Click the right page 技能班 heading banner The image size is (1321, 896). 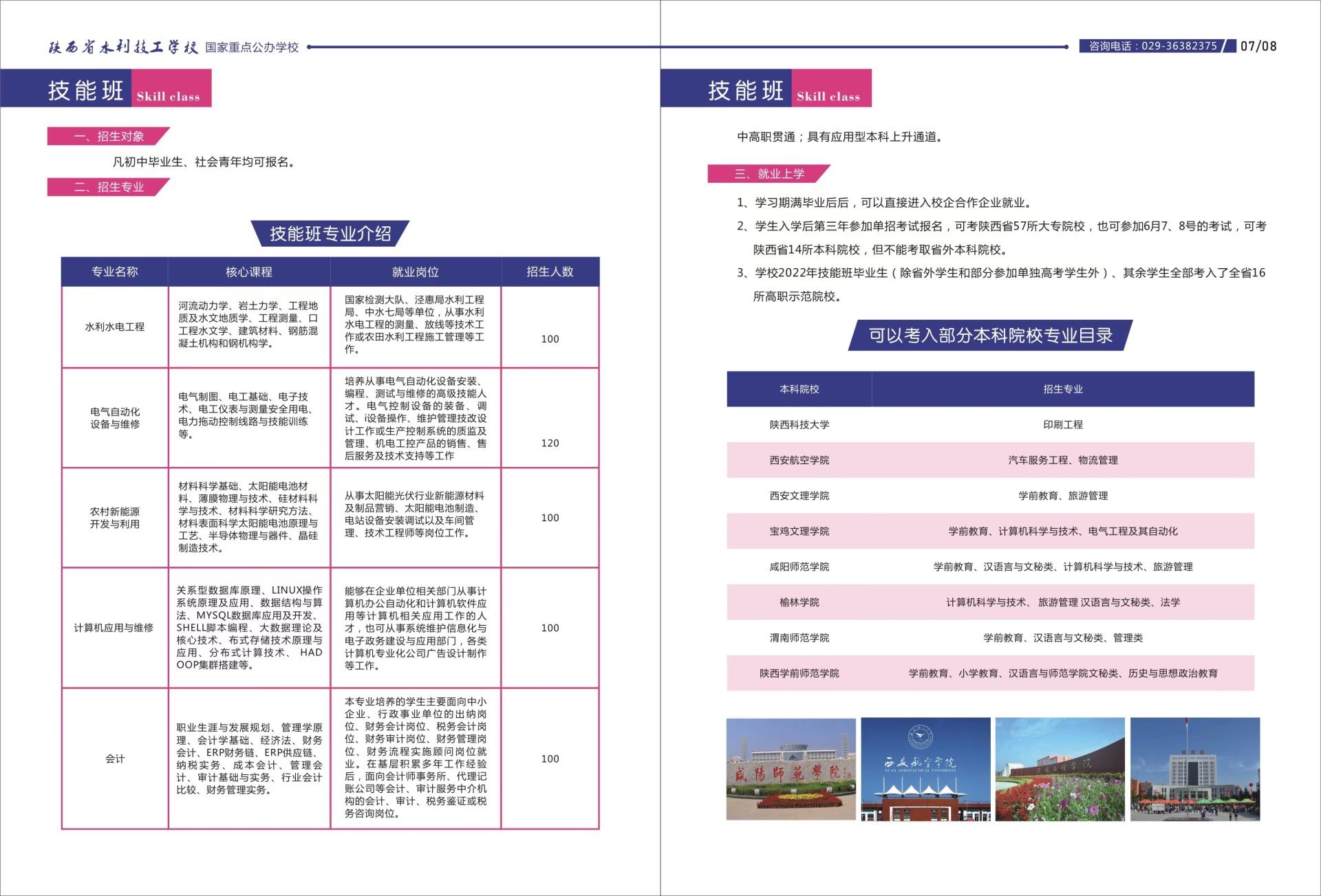(x=766, y=88)
